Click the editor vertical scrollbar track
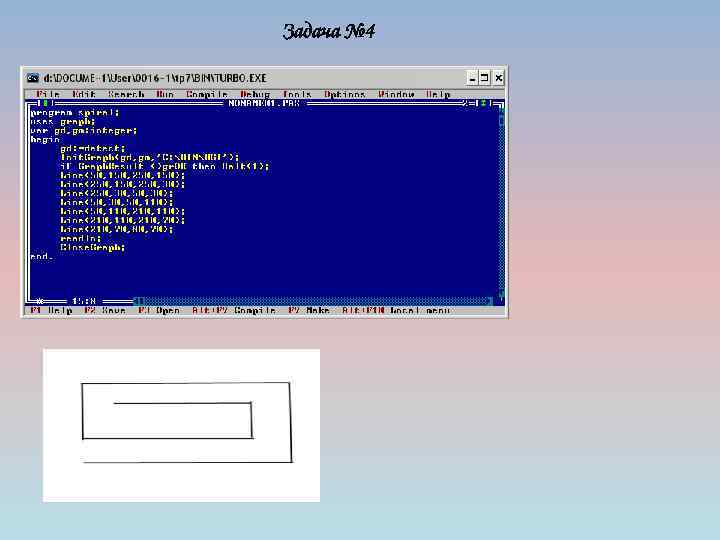This screenshot has width=720, height=540. point(501,202)
